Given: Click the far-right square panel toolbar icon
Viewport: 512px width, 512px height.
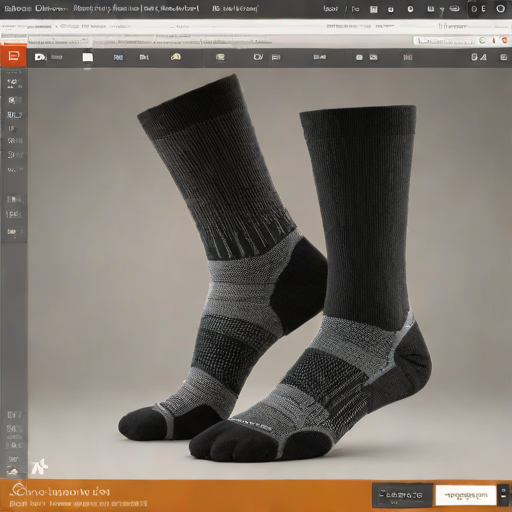Looking at the screenshot, I should (x=503, y=57).
